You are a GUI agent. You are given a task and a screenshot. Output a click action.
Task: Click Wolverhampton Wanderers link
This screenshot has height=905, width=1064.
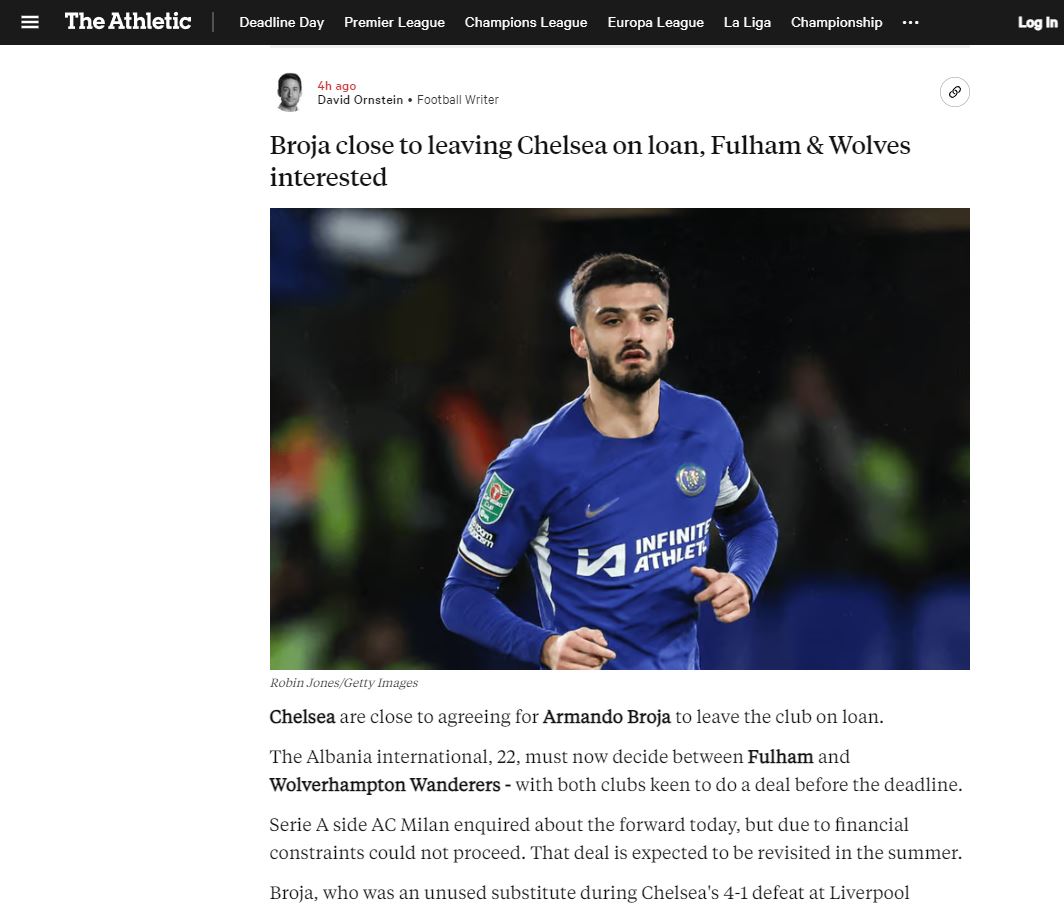click(x=385, y=784)
